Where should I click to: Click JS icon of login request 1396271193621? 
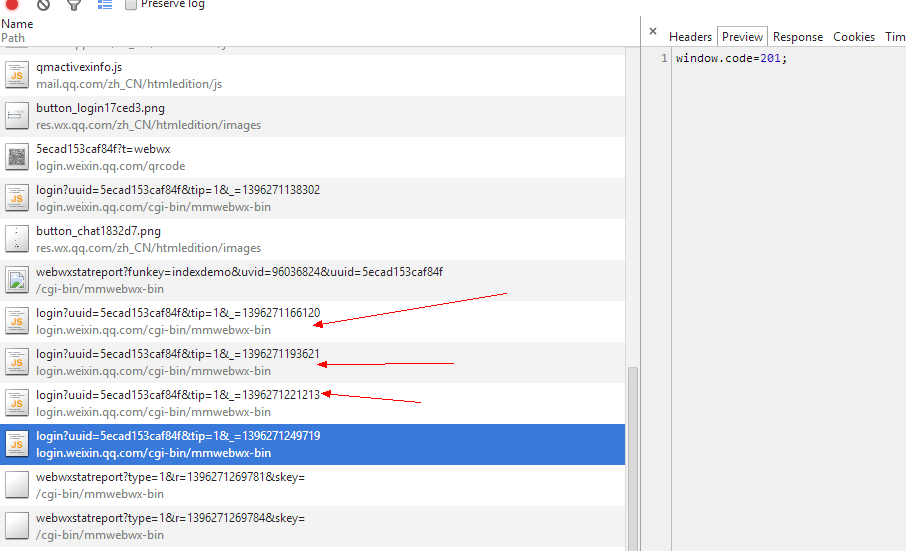pos(17,362)
